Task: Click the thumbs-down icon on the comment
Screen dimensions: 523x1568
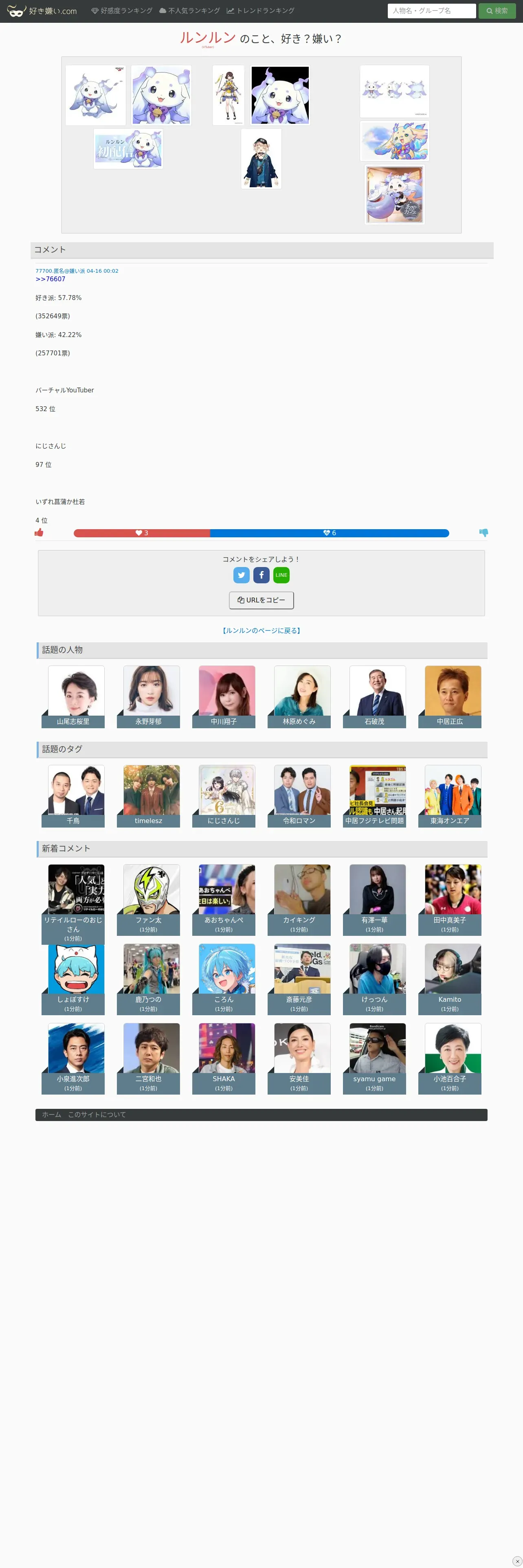Action: [x=483, y=532]
